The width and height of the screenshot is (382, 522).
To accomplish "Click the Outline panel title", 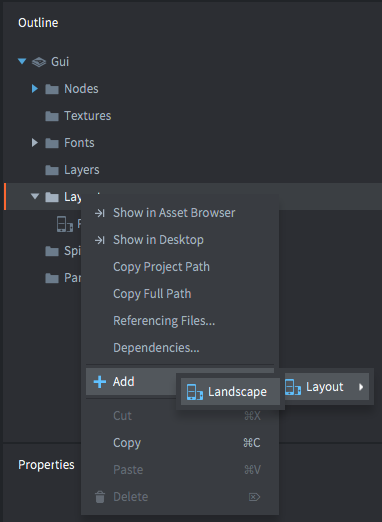I will [38, 23].
